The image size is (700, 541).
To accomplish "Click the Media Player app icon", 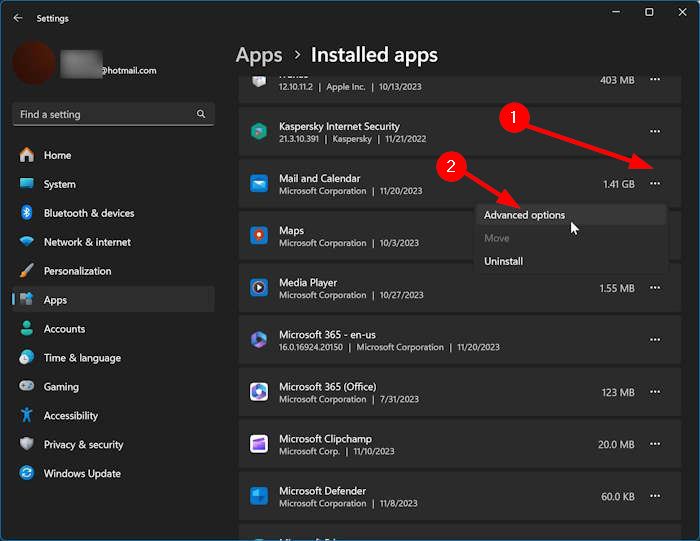I will click(259, 288).
